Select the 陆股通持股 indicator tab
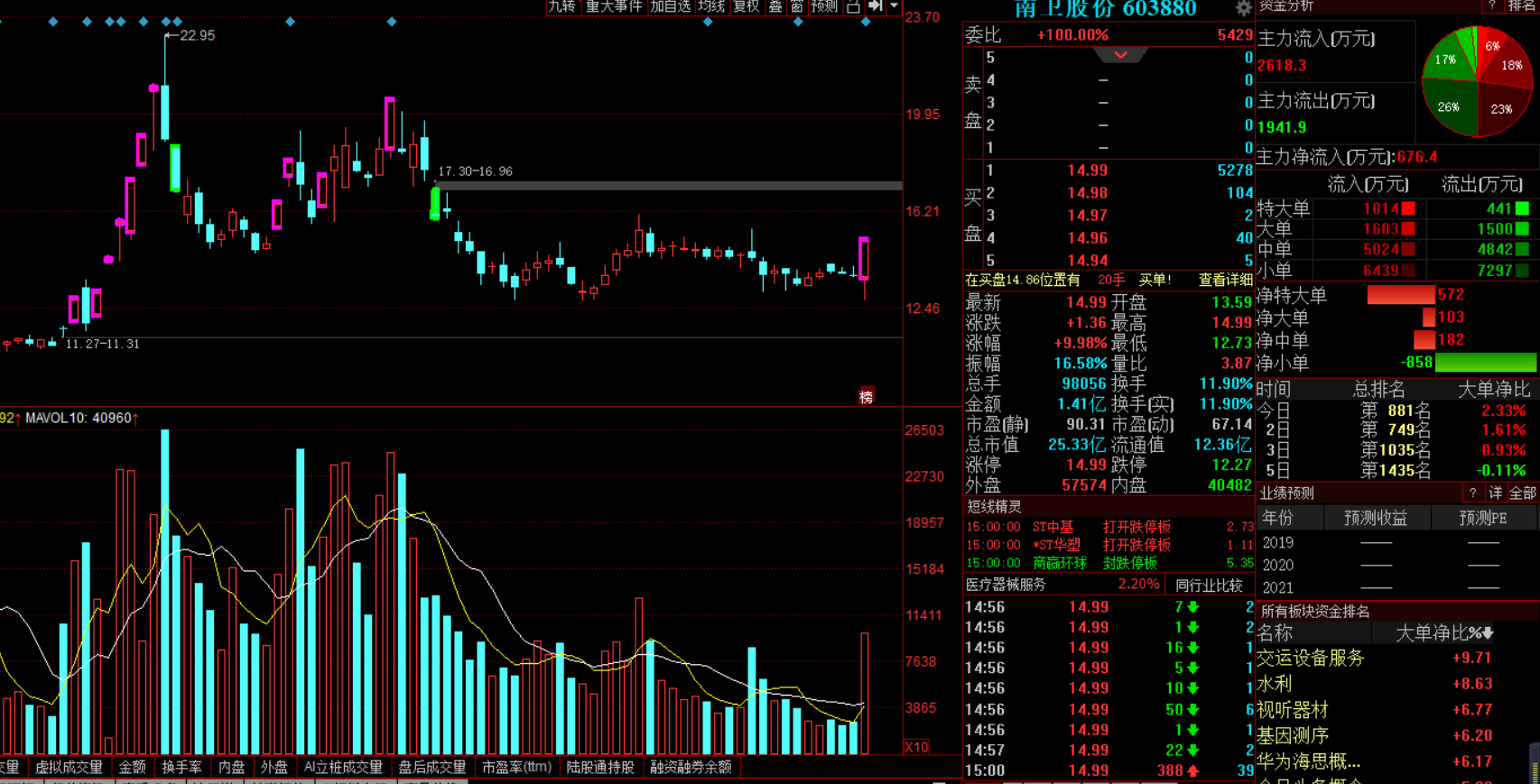 (599, 767)
